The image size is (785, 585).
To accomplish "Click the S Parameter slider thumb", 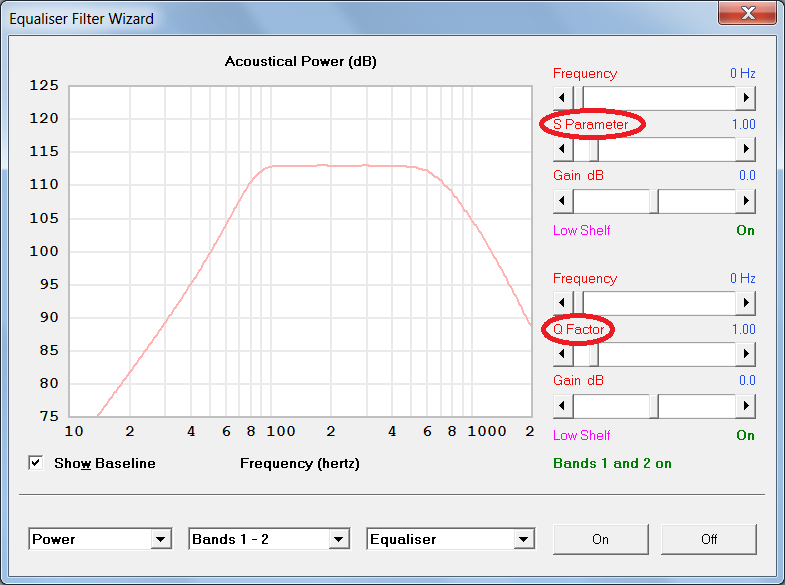I will coord(594,149).
